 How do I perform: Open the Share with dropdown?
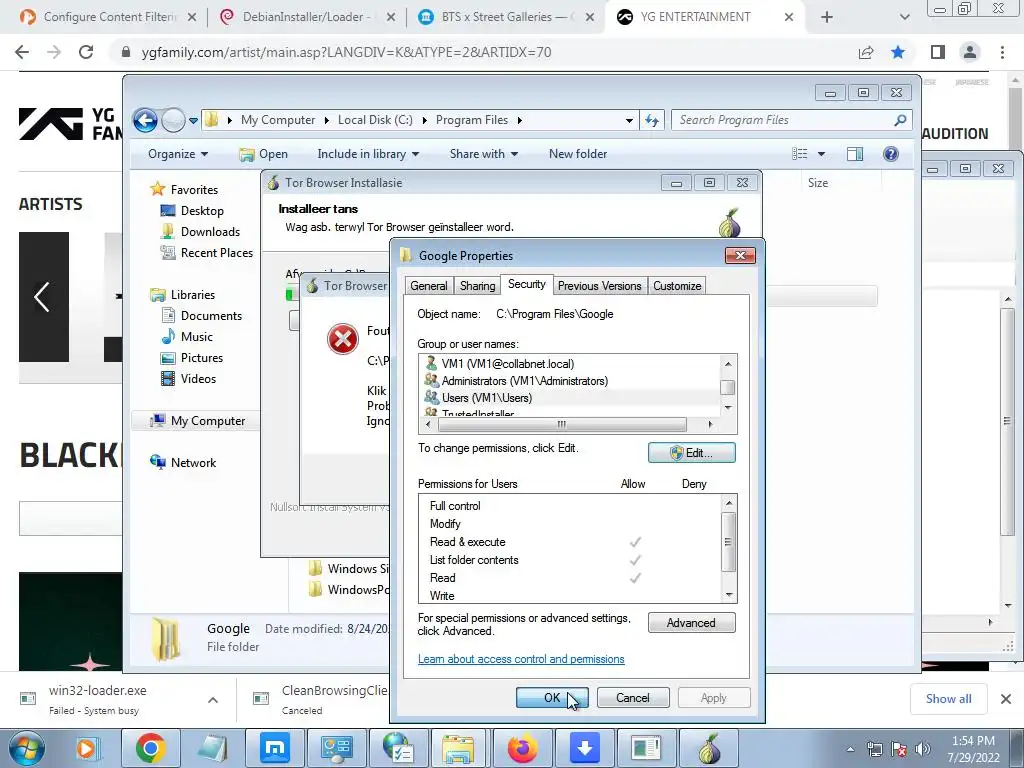[x=484, y=154]
